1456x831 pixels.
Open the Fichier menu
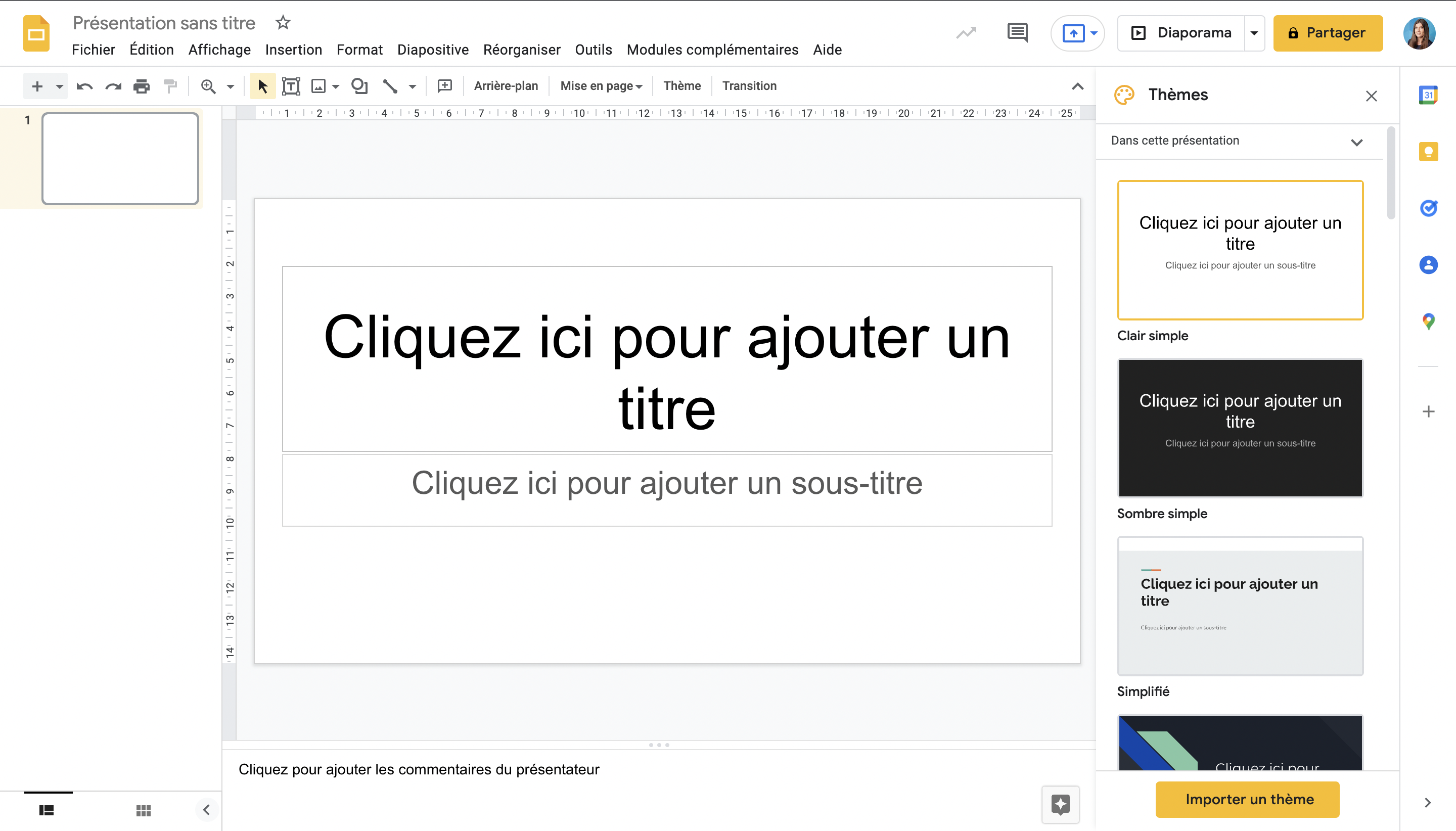click(x=94, y=50)
